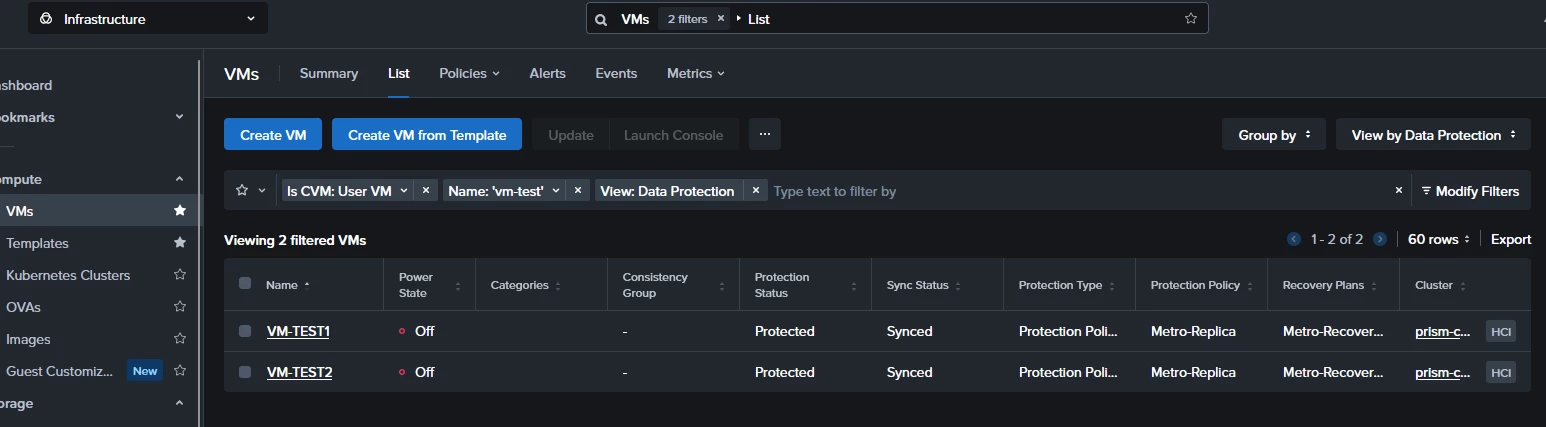Image resolution: width=1546 pixels, height=427 pixels.
Task: Select the VM-TEST1 row checkbox
Action: click(245, 331)
